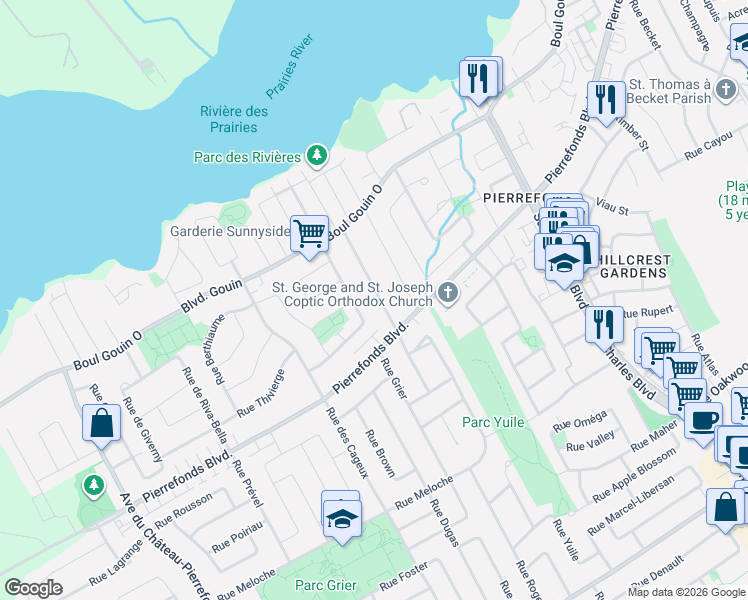The image size is (748, 600).
Task: Open the restaurant marker by the river on Boul Gouin
Action: [478, 80]
